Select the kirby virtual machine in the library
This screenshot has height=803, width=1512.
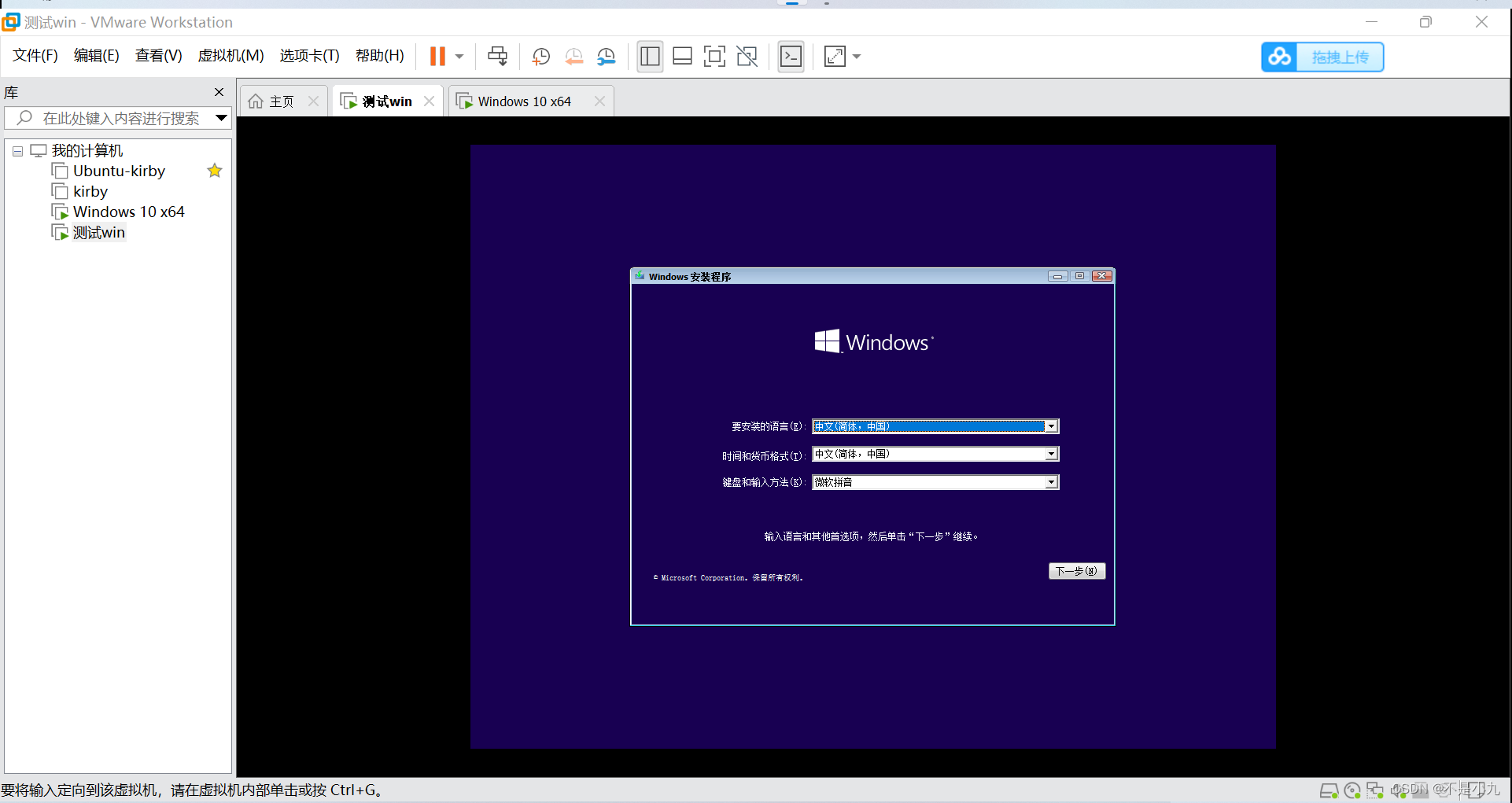90,191
